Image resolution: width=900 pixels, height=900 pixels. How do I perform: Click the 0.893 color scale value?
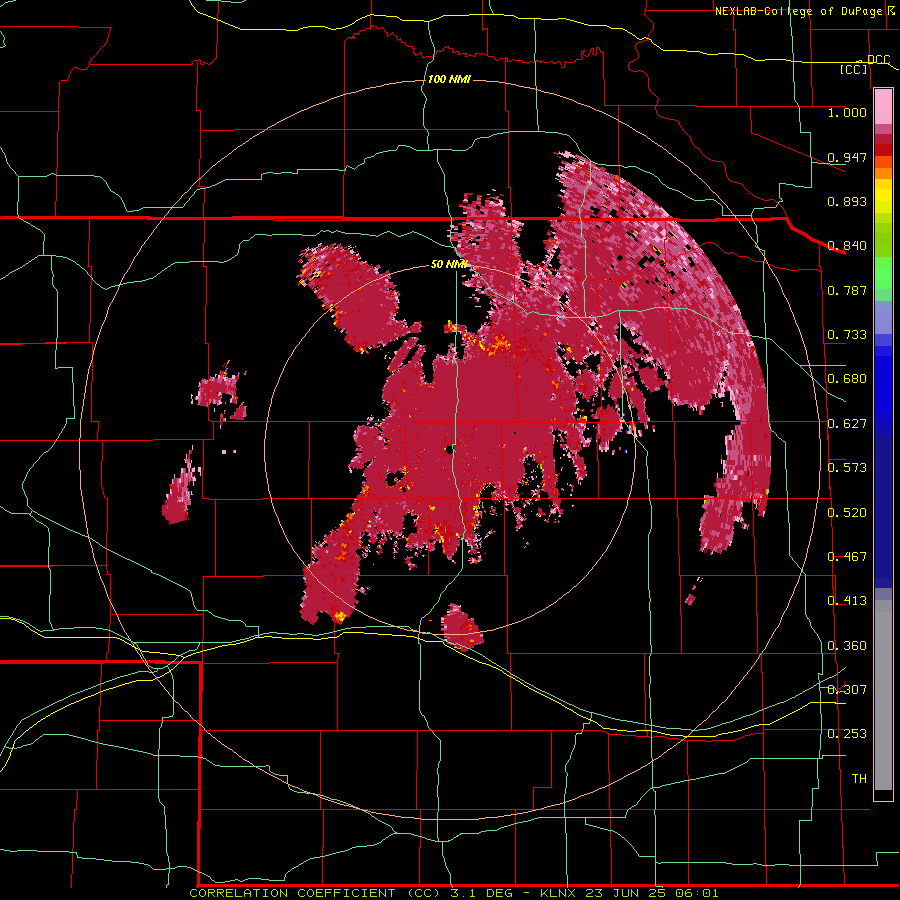pyautogui.click(x=847, y=201)
